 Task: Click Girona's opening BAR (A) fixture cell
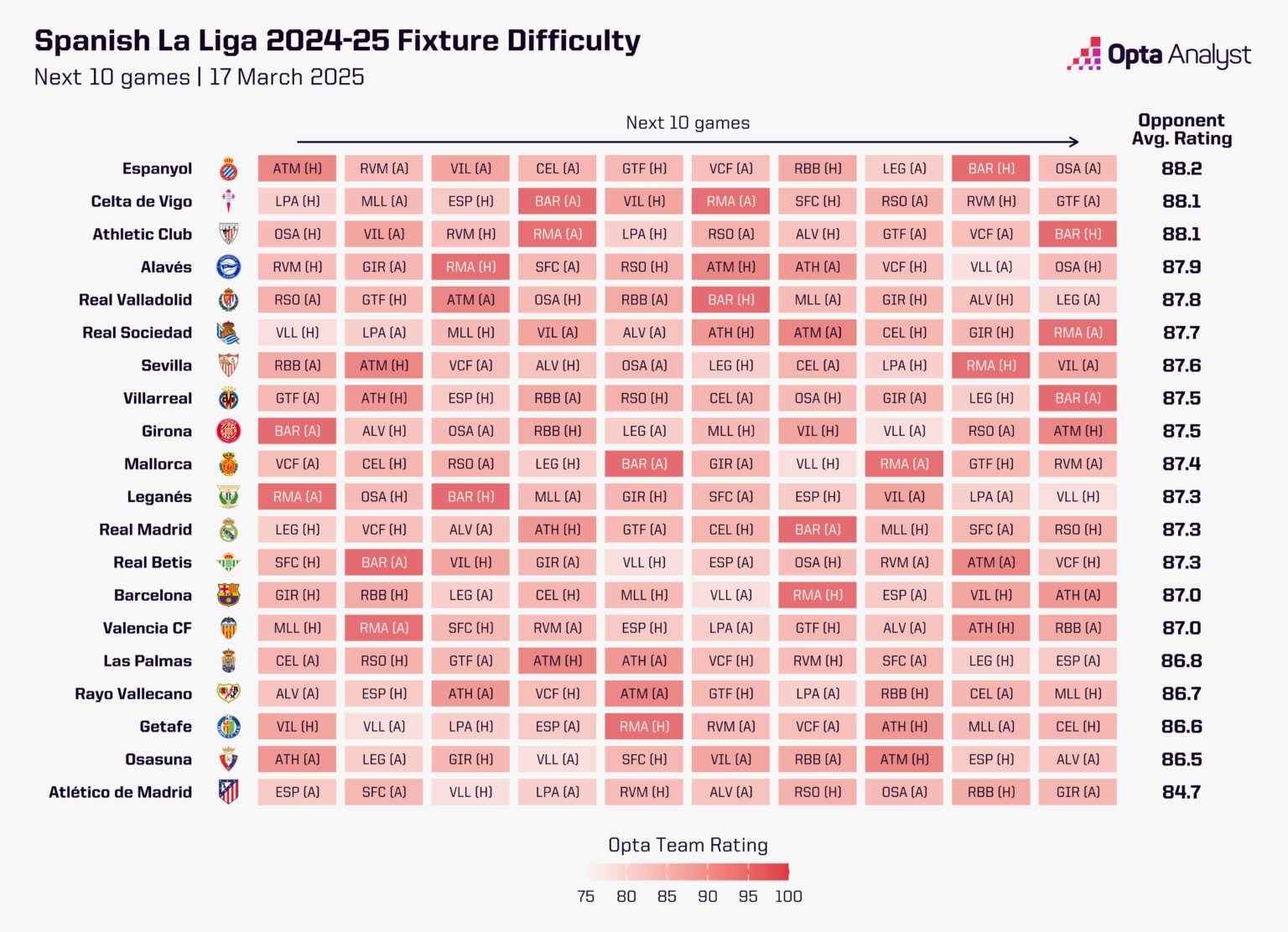tap(297, 431)
